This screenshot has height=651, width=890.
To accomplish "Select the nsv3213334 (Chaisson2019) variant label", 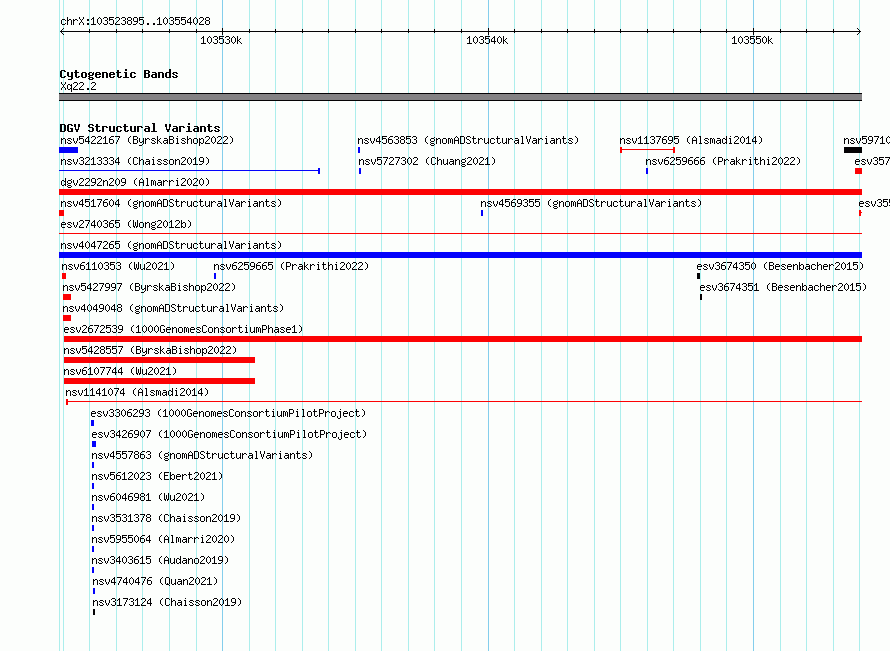I will pyautogui.click(x=135, y=161).
